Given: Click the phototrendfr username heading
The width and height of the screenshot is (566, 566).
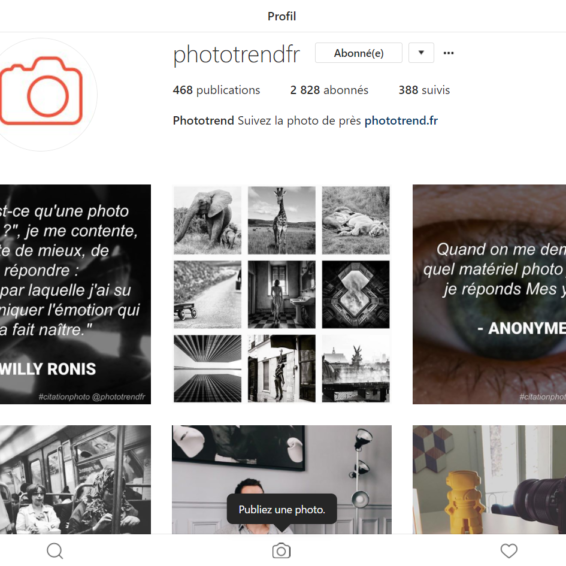Looking at the screenshot, I should click(x=236, y=55).
